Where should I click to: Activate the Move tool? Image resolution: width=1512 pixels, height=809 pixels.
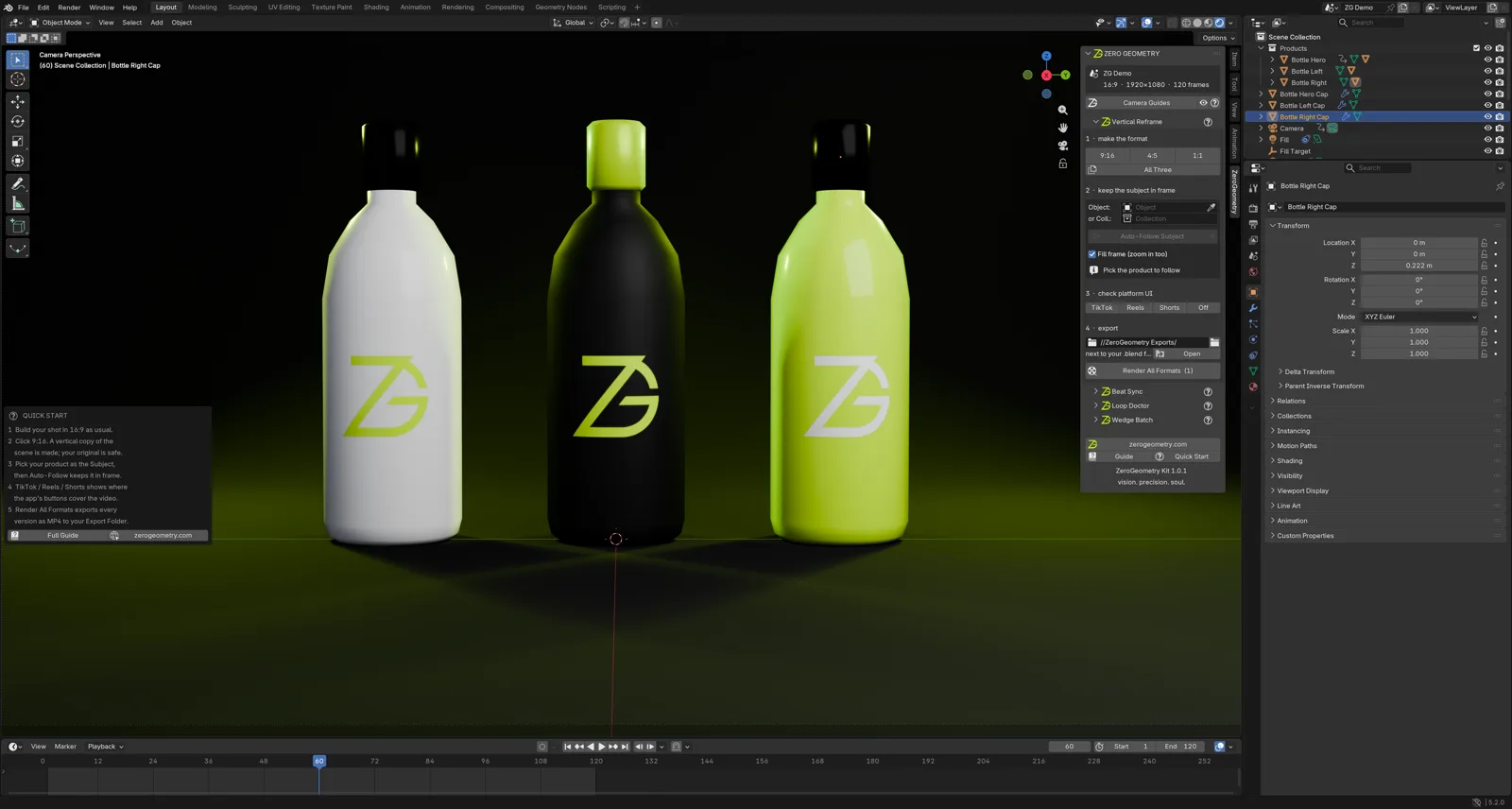tap(17, 101)
